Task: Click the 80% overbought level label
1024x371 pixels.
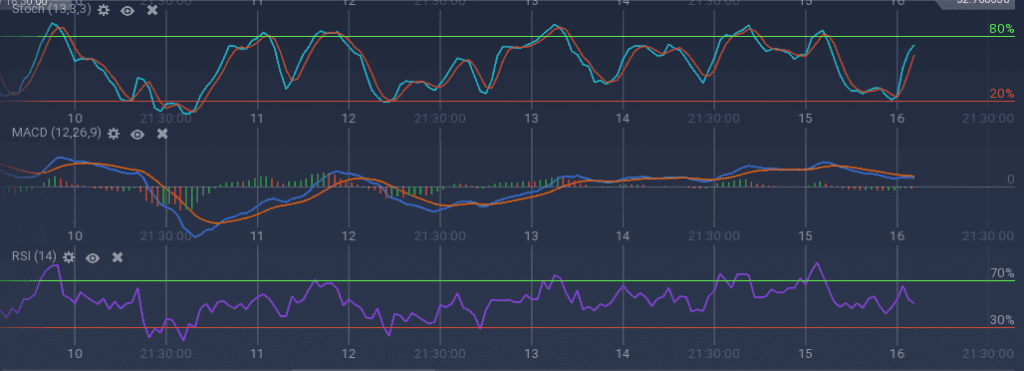Action: point(1002,29)
